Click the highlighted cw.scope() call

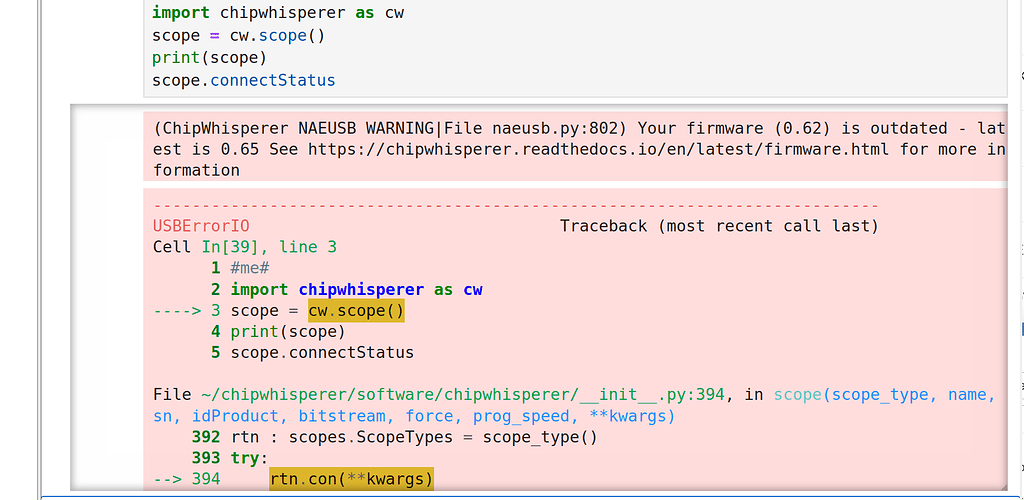tap(355, 311)
